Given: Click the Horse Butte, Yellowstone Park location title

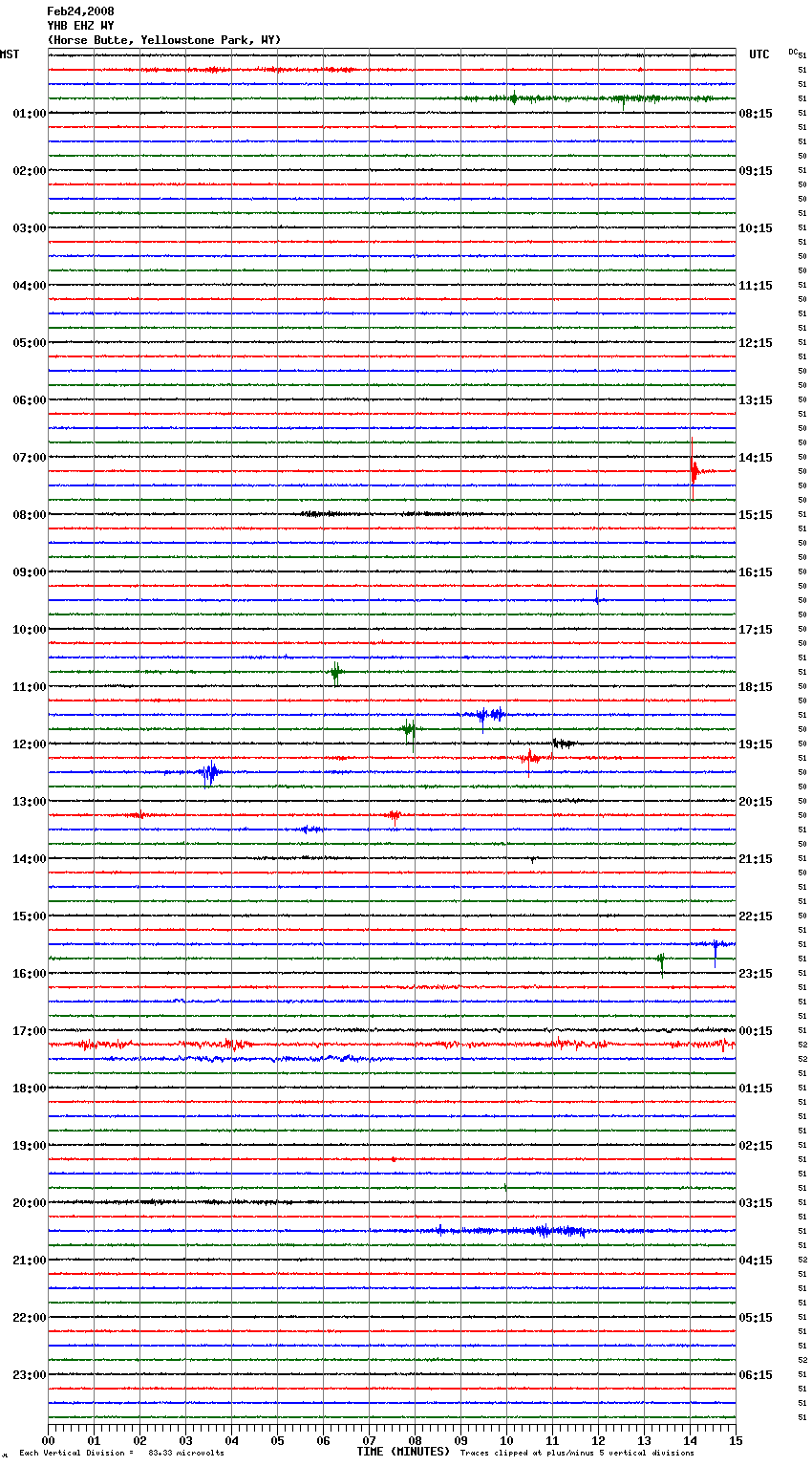Looking at the screenshot, I should [164, 40].
